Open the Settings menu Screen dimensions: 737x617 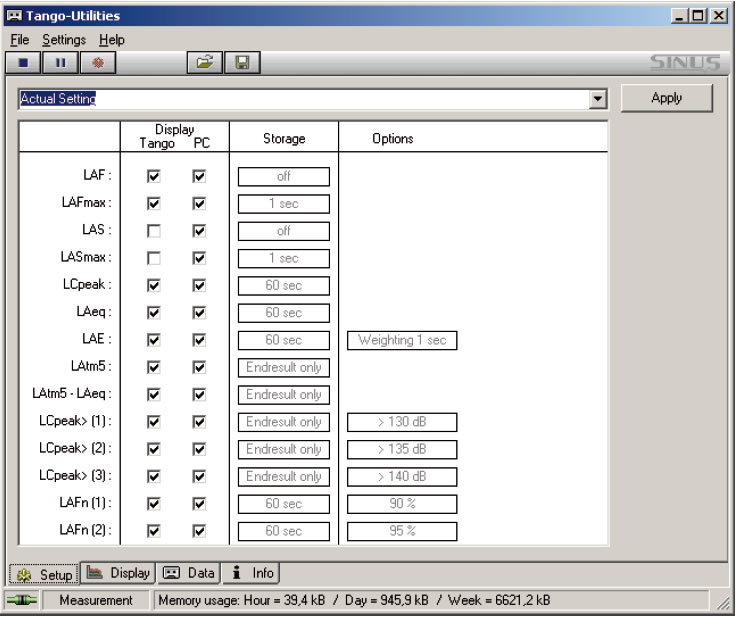point(64,40)
